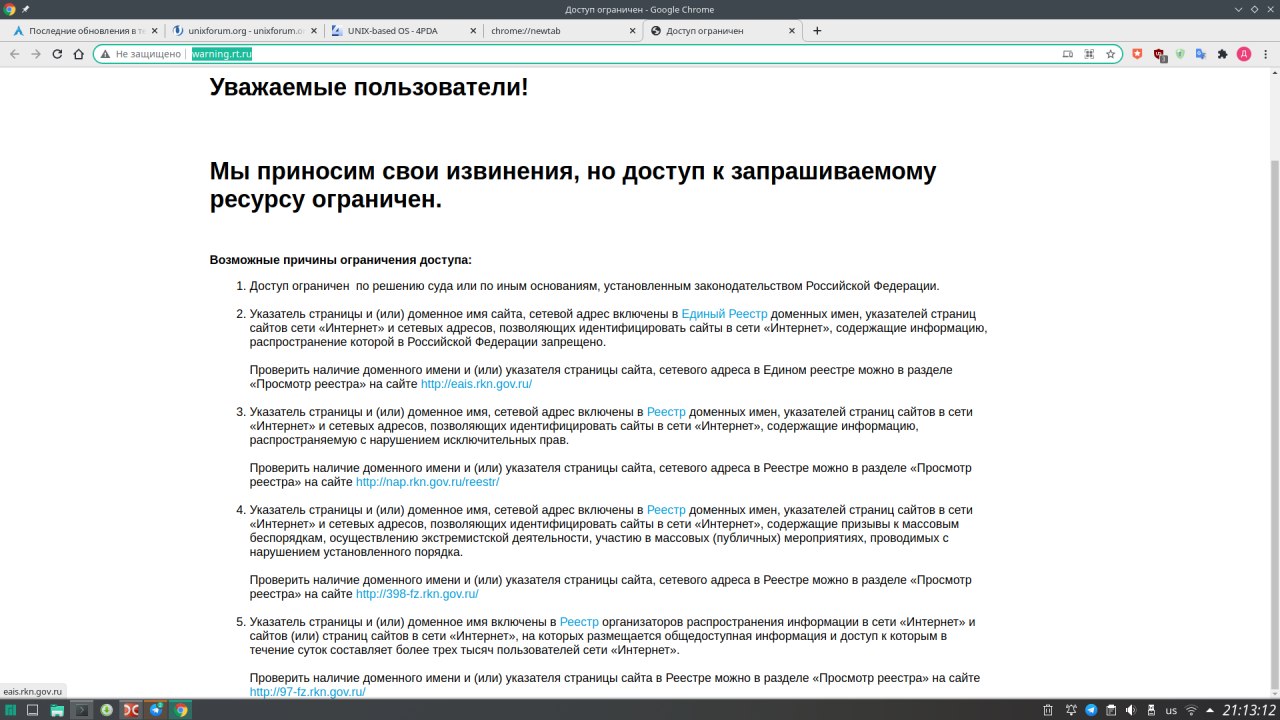
Task: Click the 'Не защищено' security warning
Action: pos(141,54)
